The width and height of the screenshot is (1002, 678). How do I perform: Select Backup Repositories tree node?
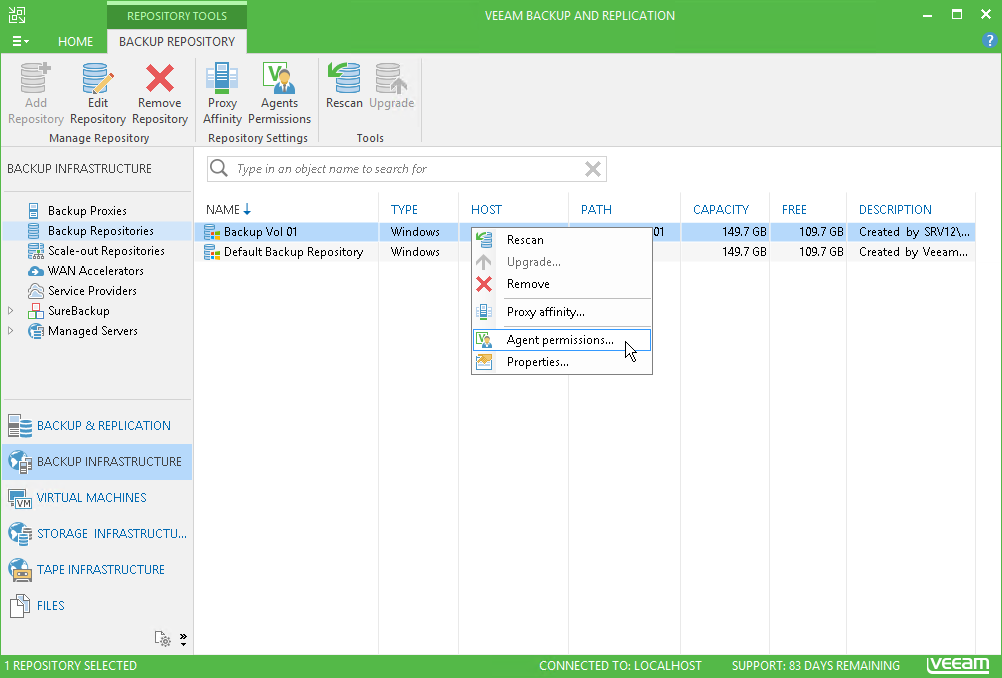pyautogui.click(x=100, y=231)
